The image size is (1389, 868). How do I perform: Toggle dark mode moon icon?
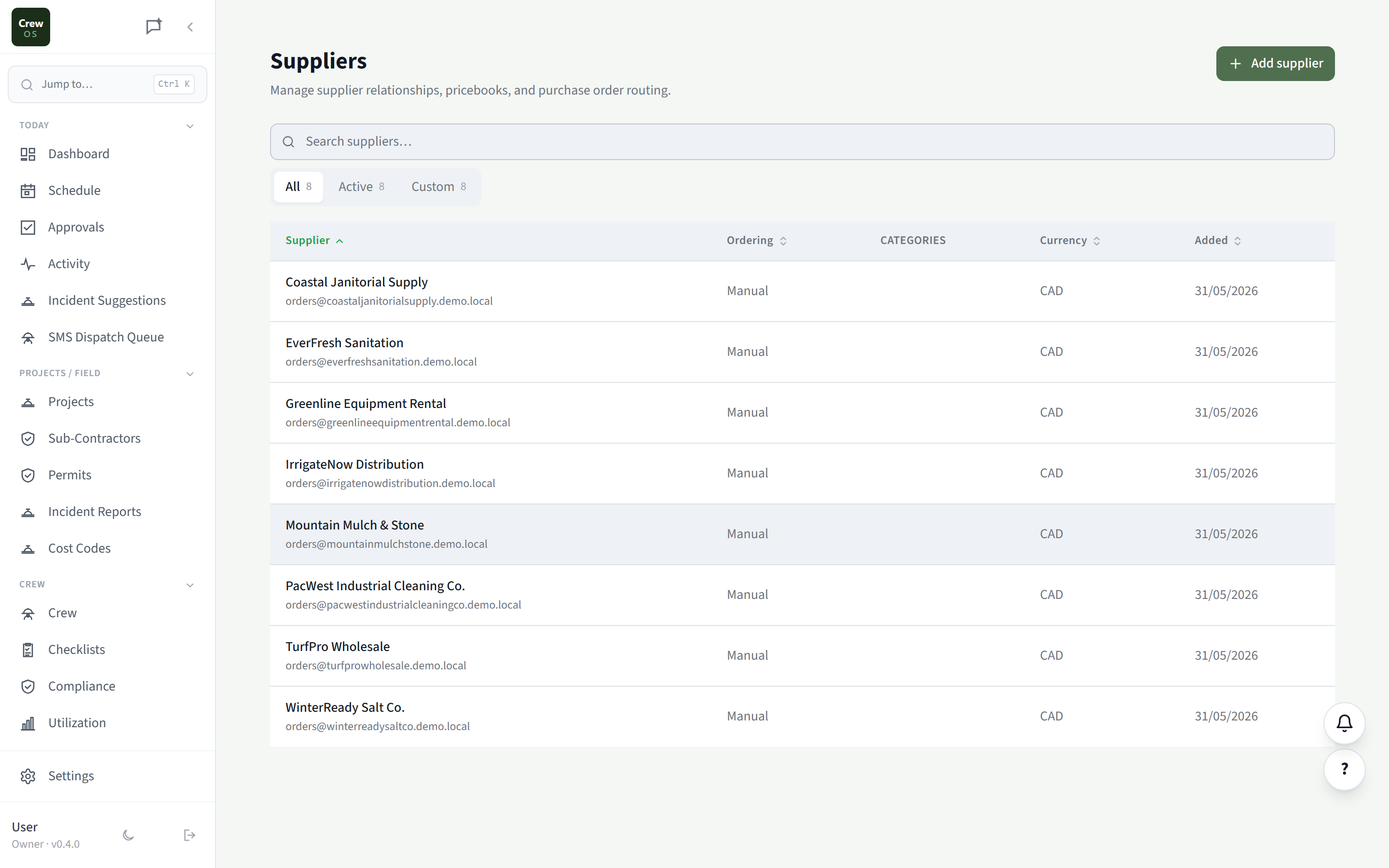129,835
